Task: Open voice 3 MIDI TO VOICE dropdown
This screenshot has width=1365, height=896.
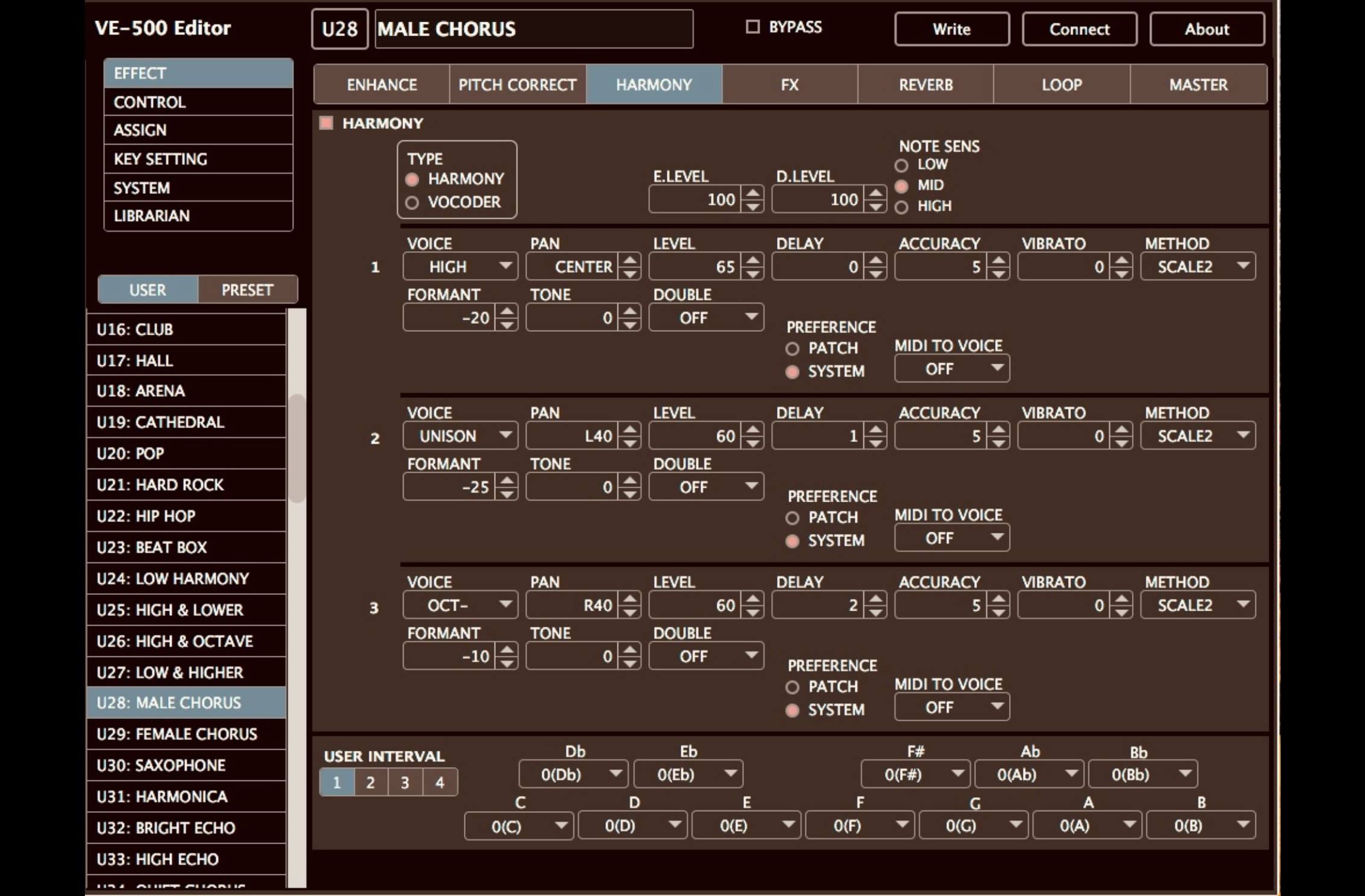Action: click(x=952, y=707)
